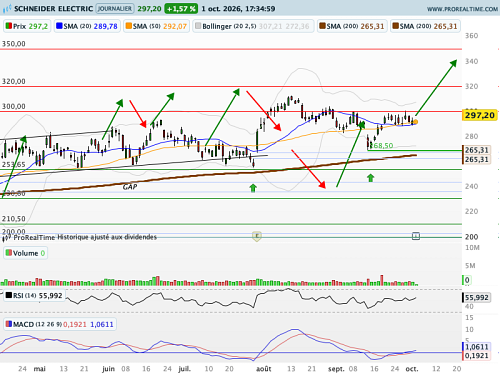
Task: Open the SMA (50) 292,07 indicator settings
Action: click(156, 26)
